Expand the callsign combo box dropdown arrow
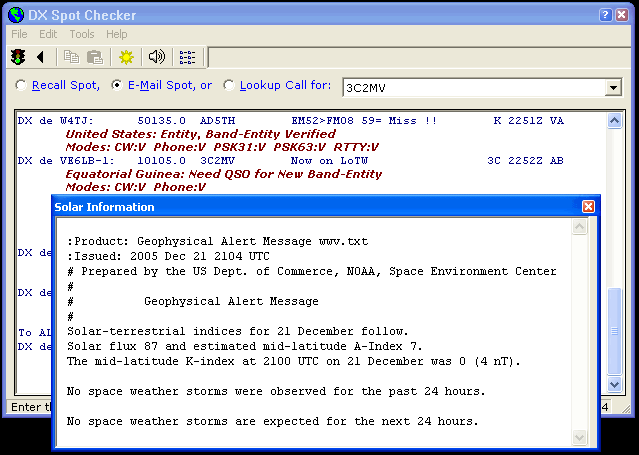 pyautogui.click(x=613, y=88)
